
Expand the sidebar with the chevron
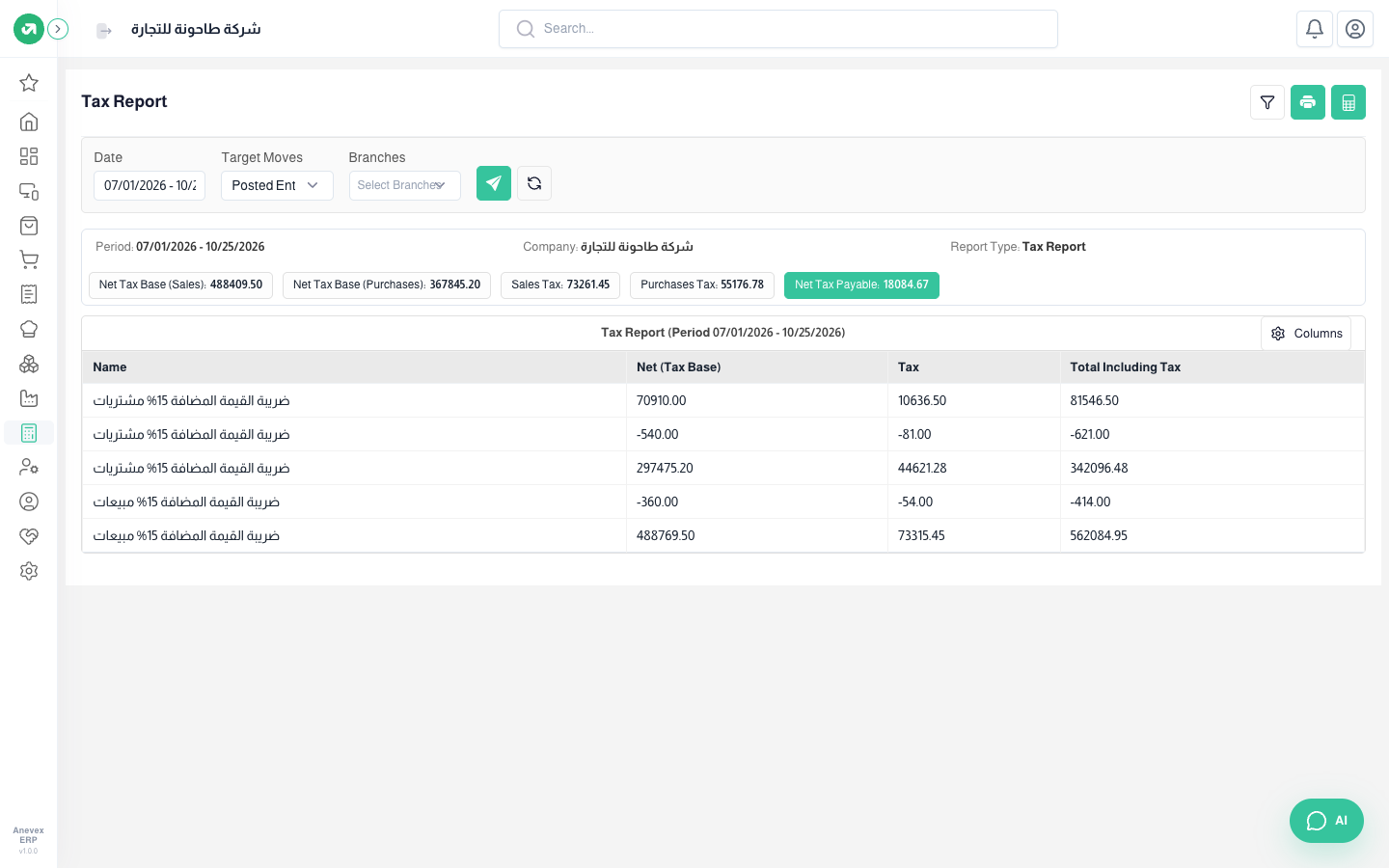click(x=58, y=29)
